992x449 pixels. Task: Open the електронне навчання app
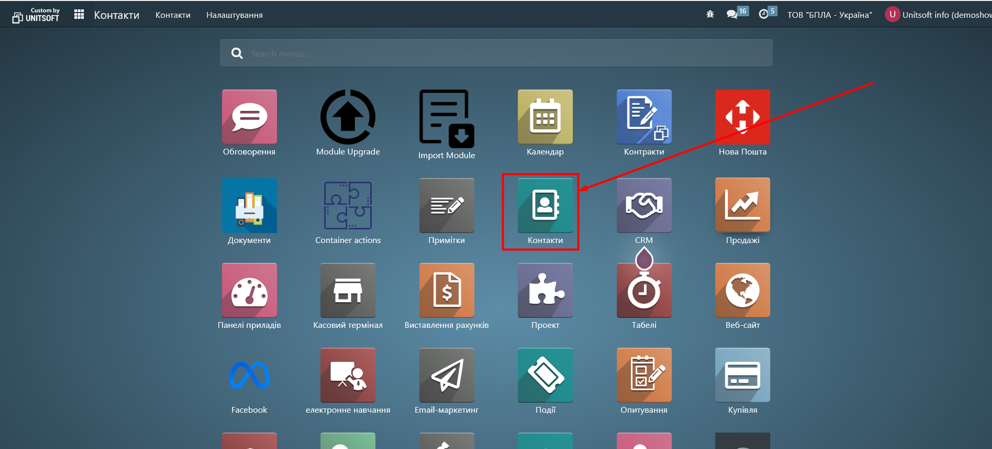click(348, 375)
